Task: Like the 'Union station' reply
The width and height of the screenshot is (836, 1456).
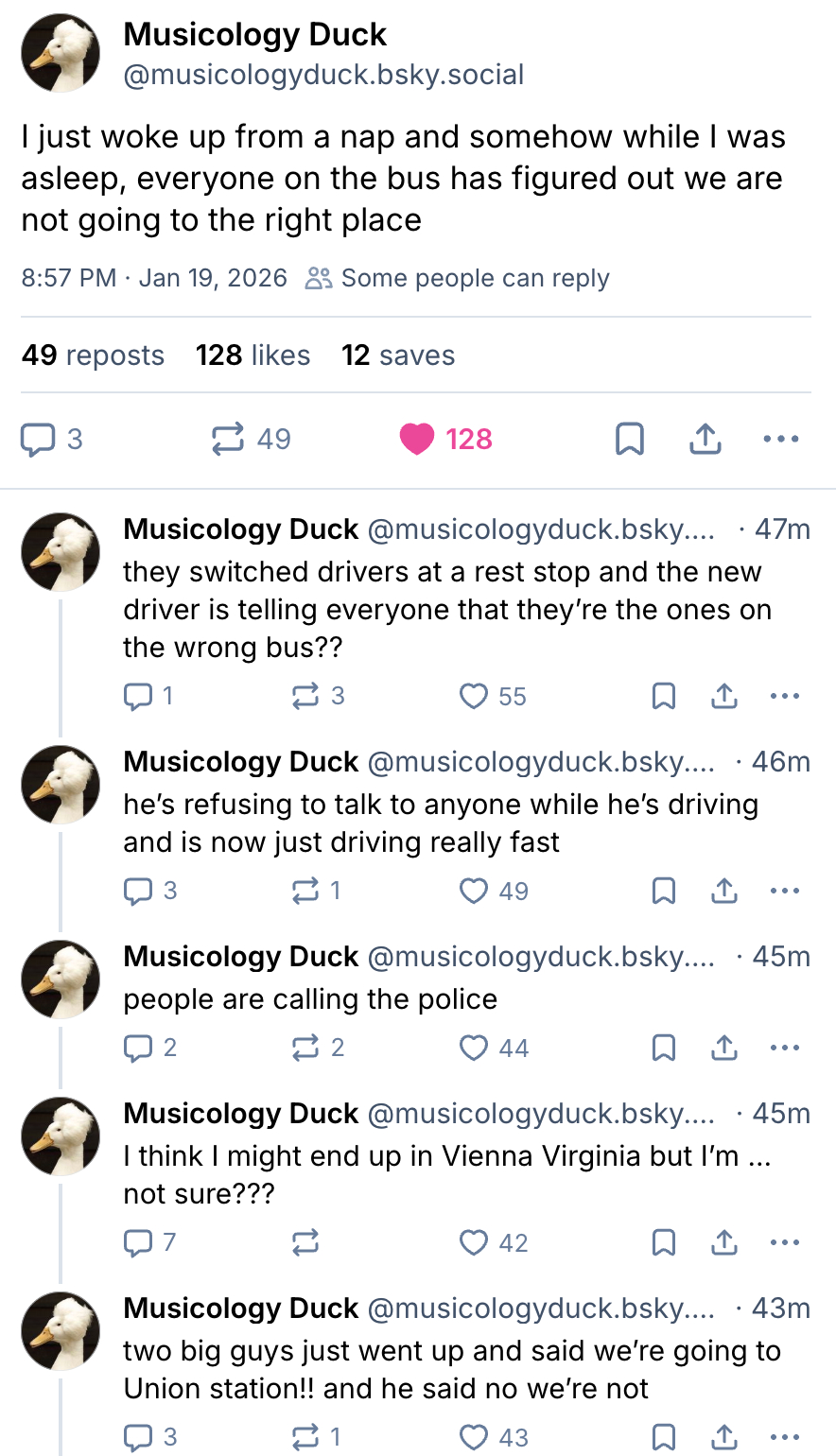Action: point(473,1437)
